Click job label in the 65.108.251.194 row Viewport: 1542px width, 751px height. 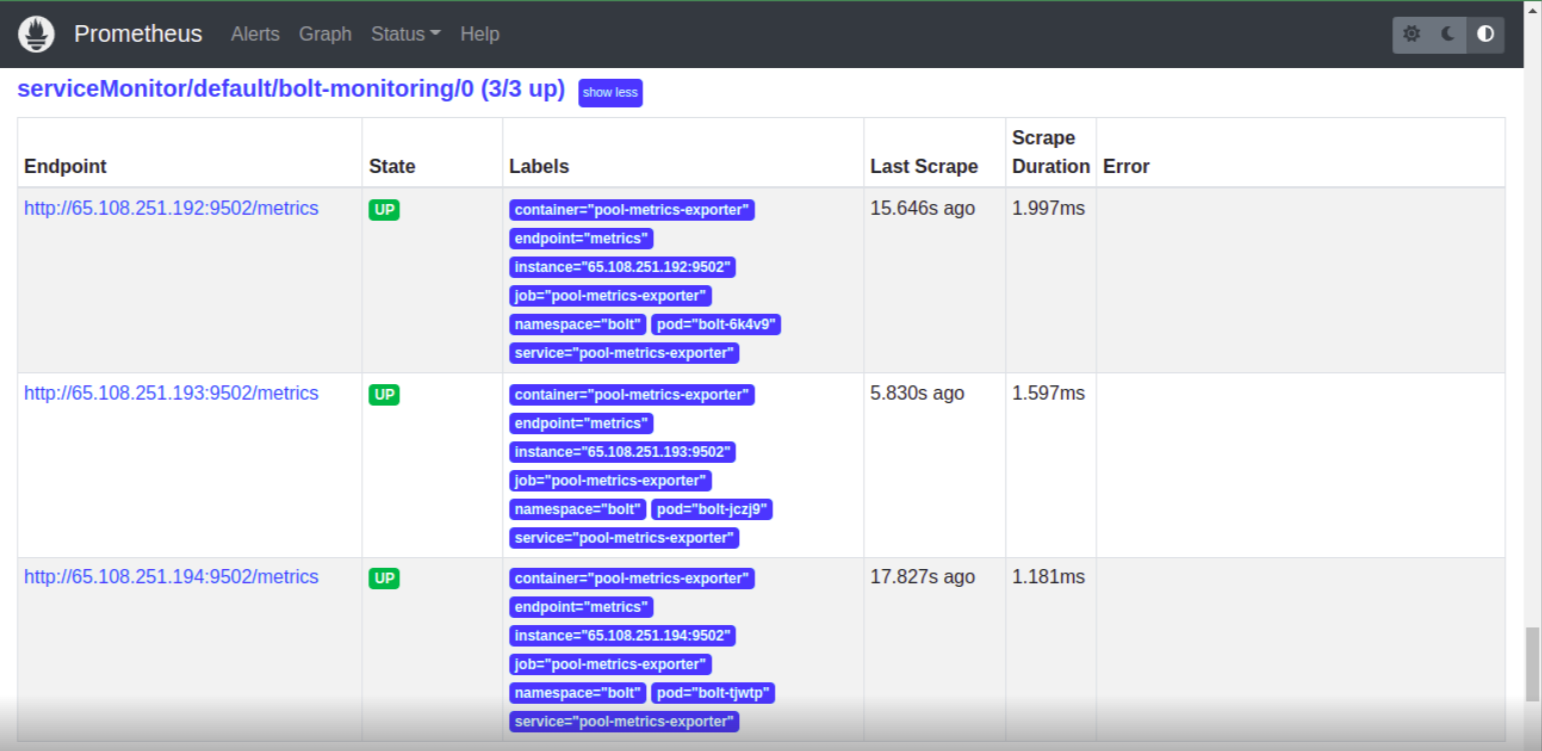tap(610, 664)
